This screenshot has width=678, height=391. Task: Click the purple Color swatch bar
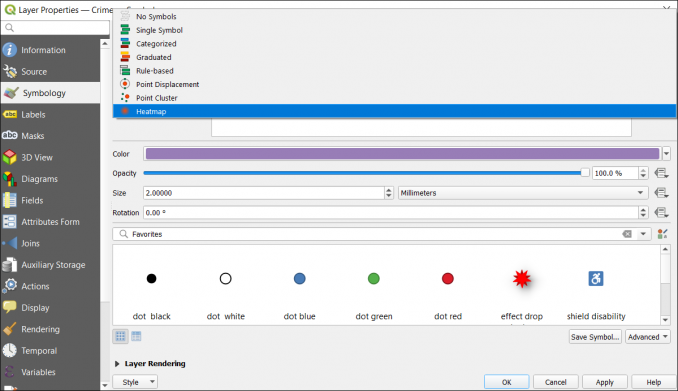tap(402, 154)
